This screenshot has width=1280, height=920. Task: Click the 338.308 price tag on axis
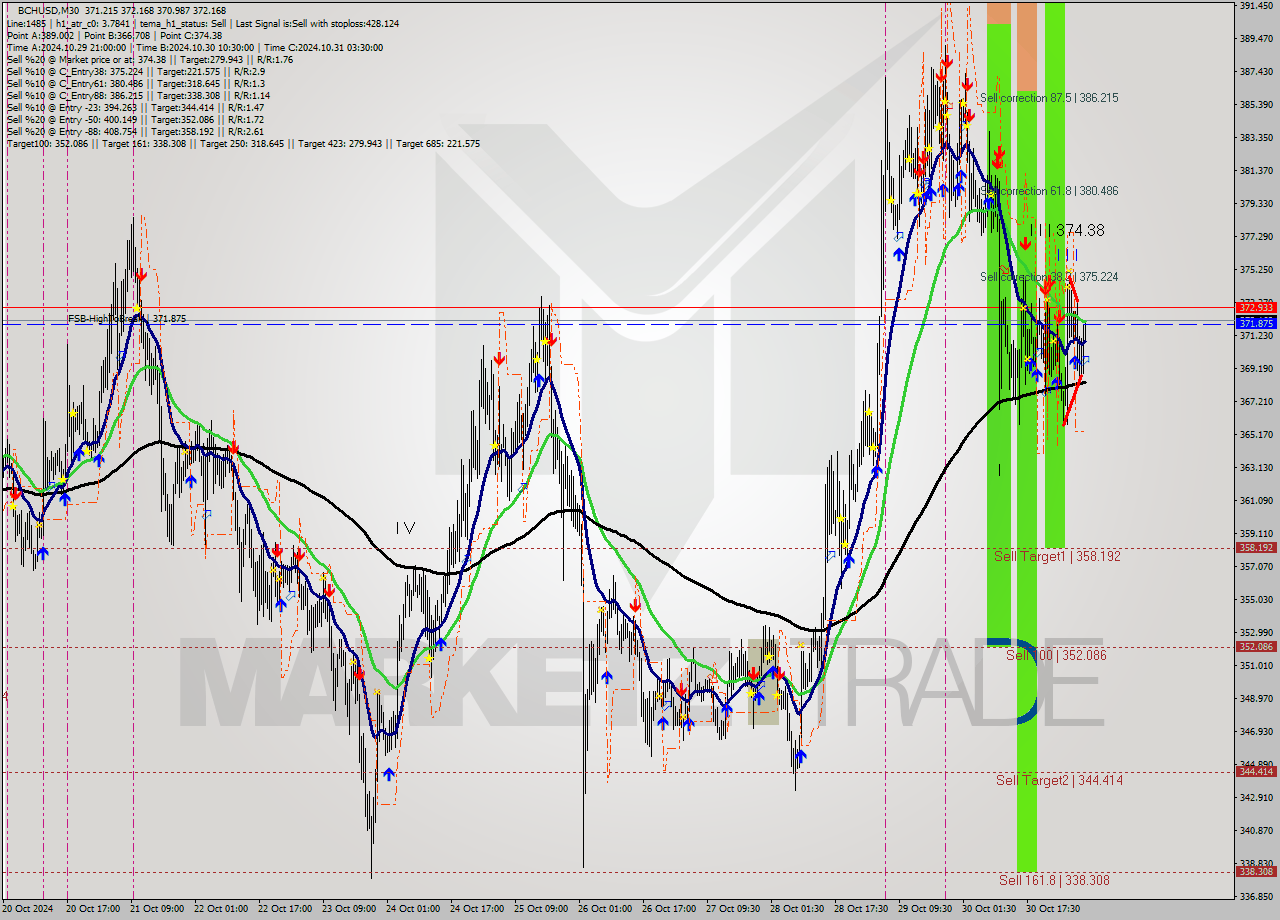click(x=1256, y=871)
